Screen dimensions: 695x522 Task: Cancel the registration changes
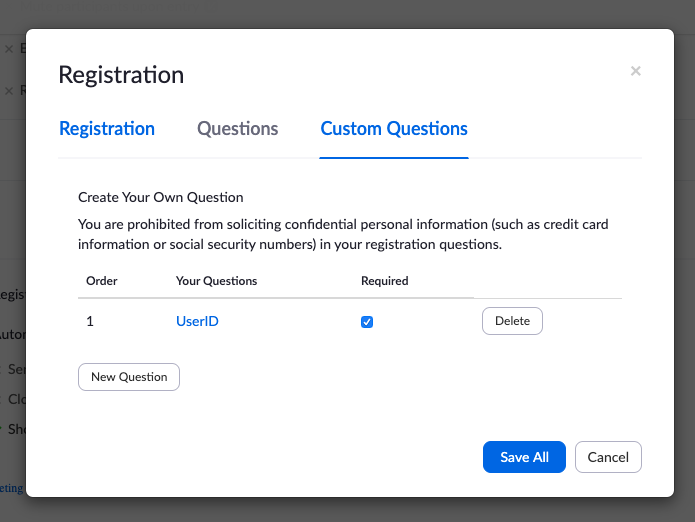(x=608, y=457)
